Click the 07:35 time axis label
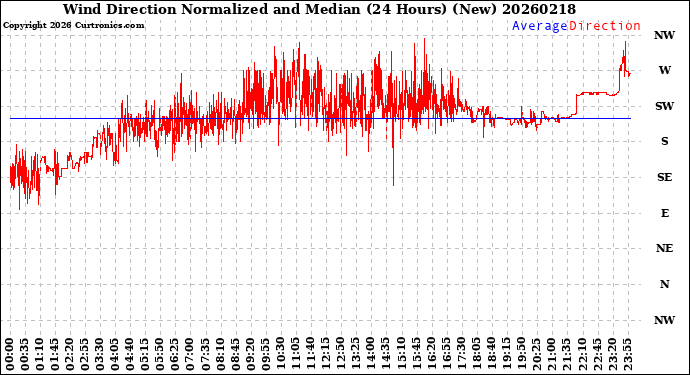This screenshot has height=375, width=690. 206,355
